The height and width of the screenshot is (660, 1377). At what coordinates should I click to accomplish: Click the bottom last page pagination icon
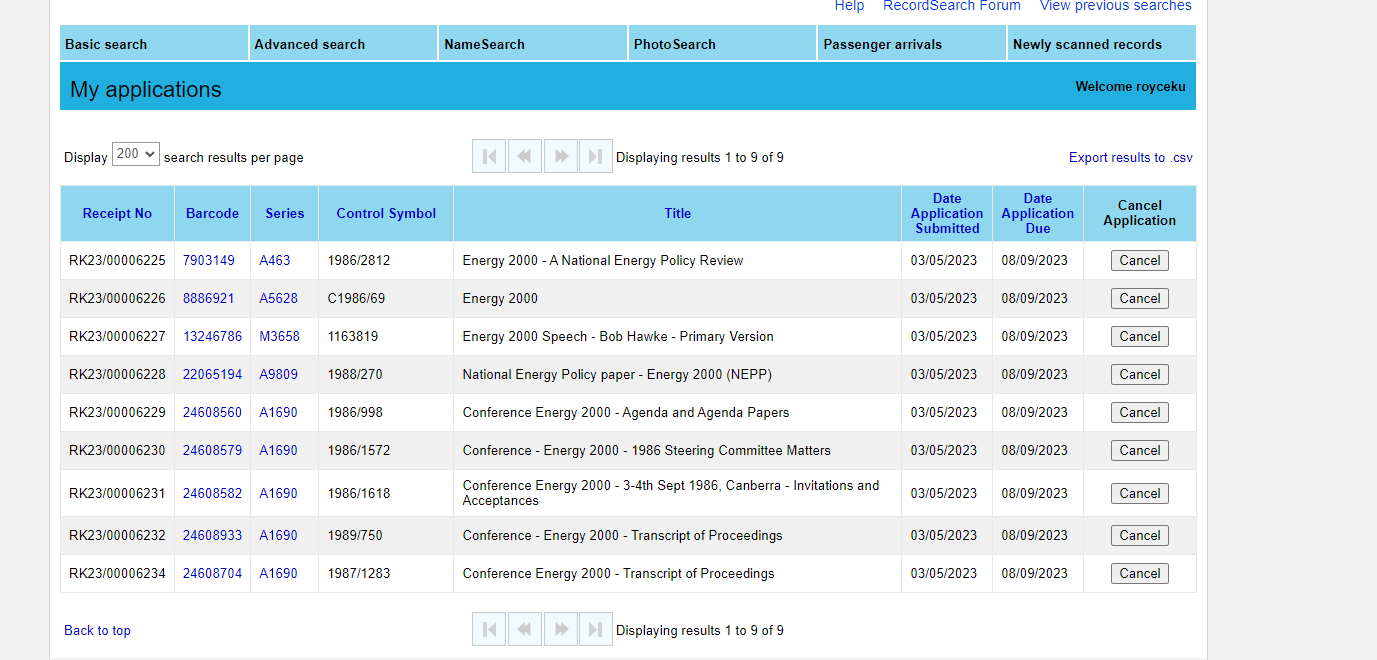coord(596,629)
